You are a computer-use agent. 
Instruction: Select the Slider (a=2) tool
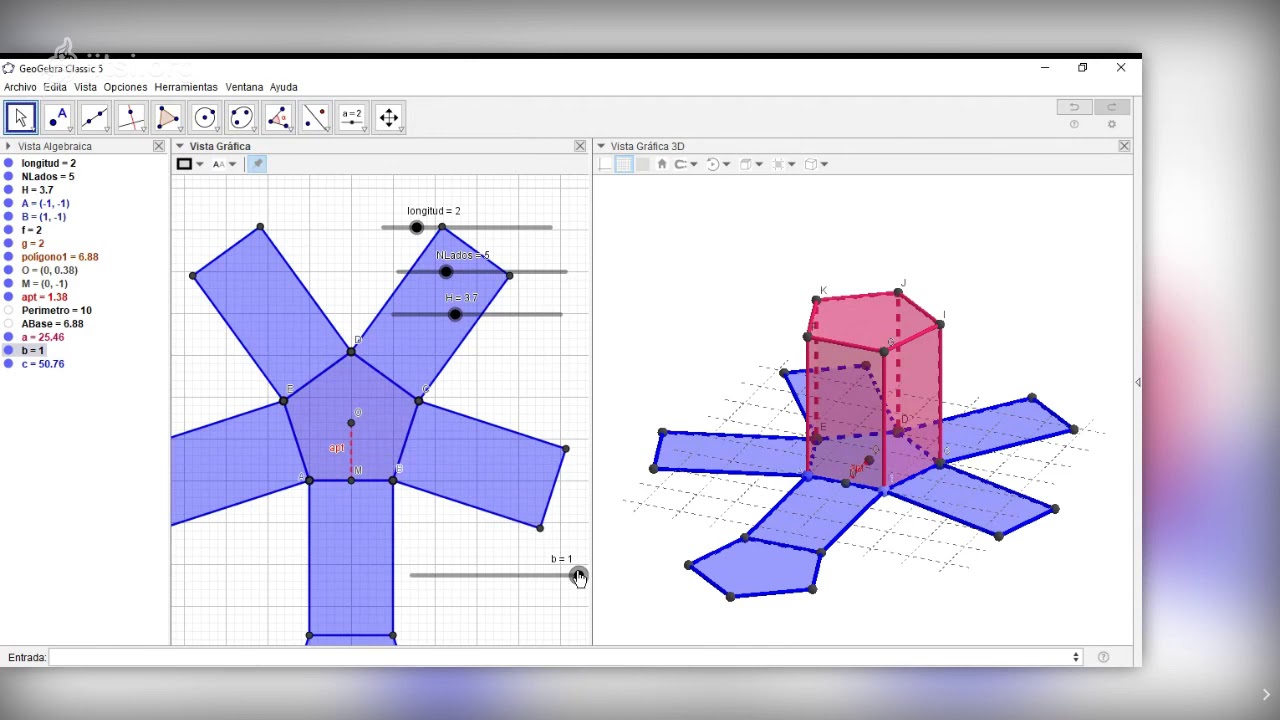click(352, 118)
